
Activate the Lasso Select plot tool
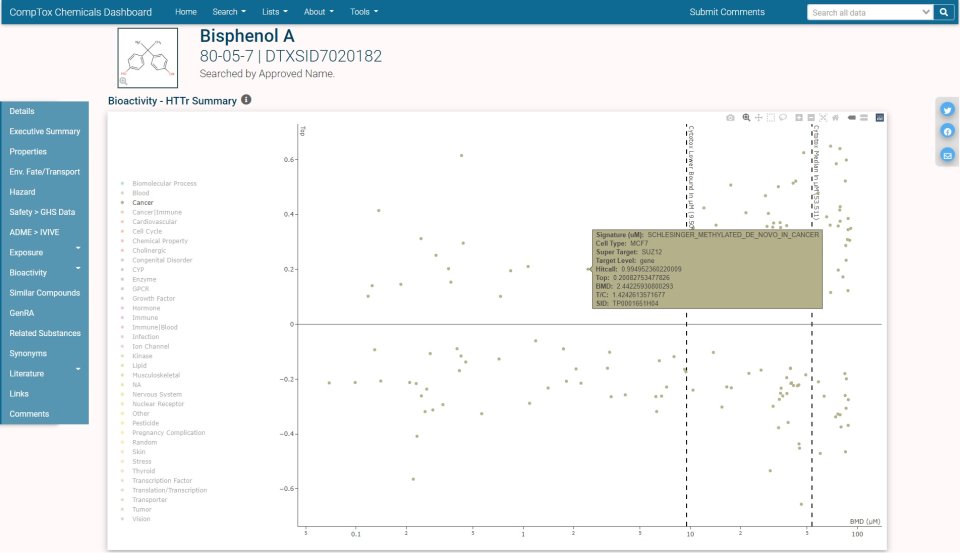click(x=783, y=118)
